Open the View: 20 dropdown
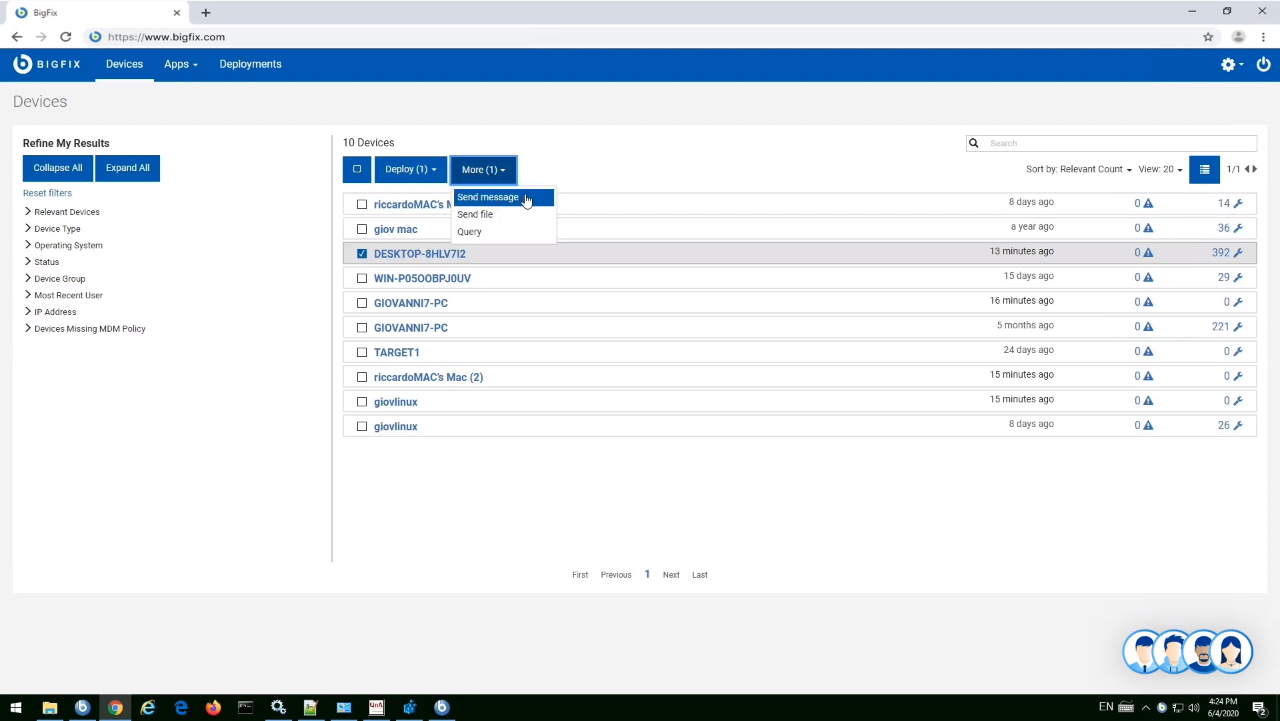The height and width of the screenshot is (721, 1280). click(x=1159, y=169)
